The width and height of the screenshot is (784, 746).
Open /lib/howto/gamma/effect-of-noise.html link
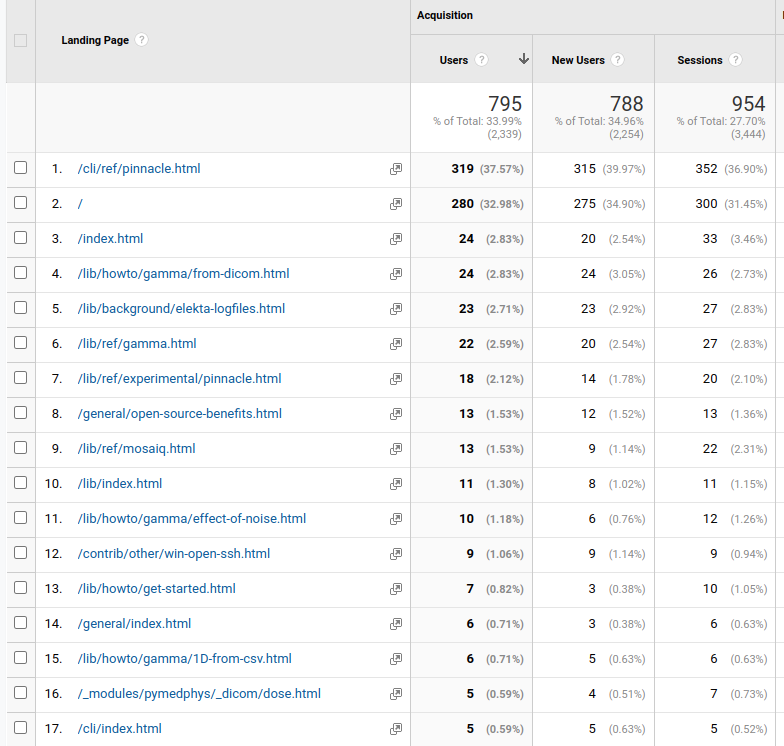[x=192, y=519]
